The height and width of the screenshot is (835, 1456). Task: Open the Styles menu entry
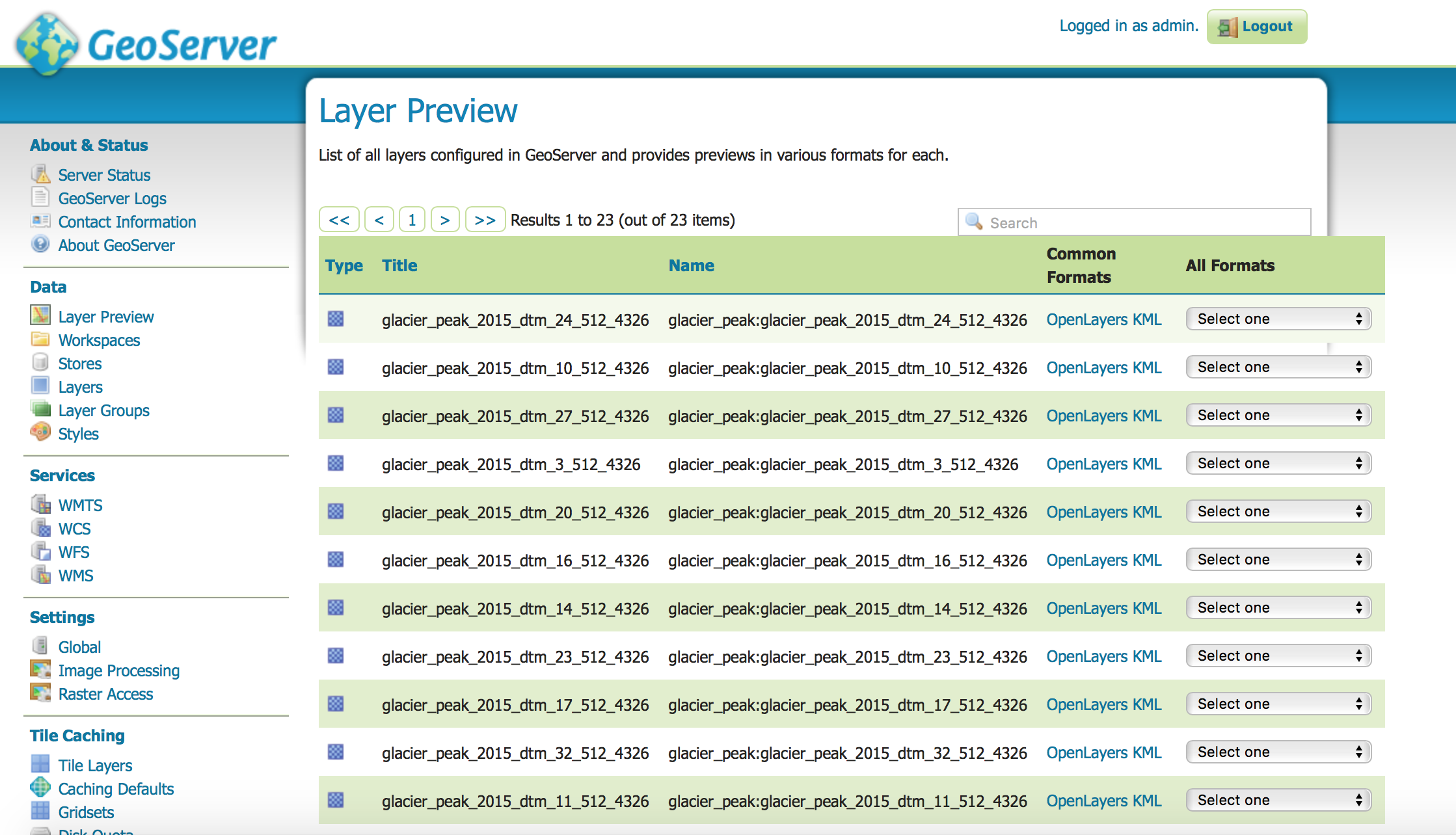pyautogui.click(x=79, y=434)
